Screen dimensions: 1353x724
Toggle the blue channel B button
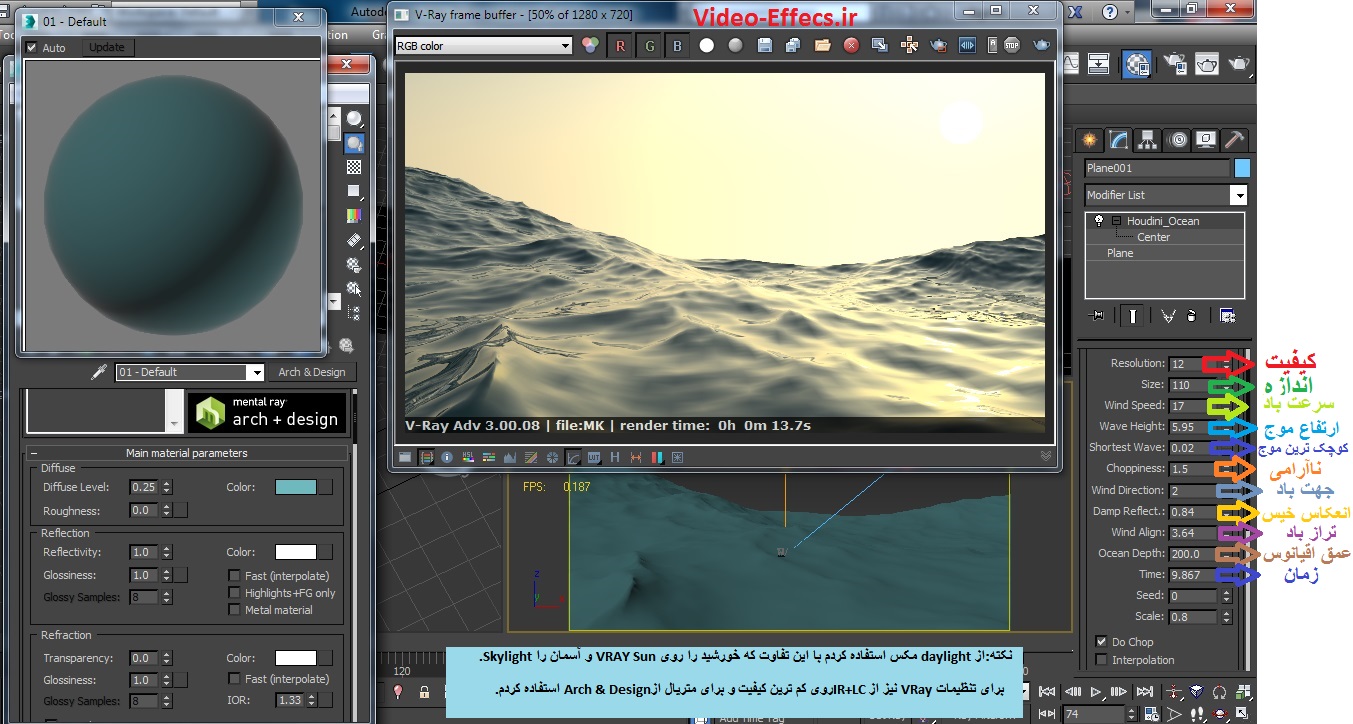(677, 45)
